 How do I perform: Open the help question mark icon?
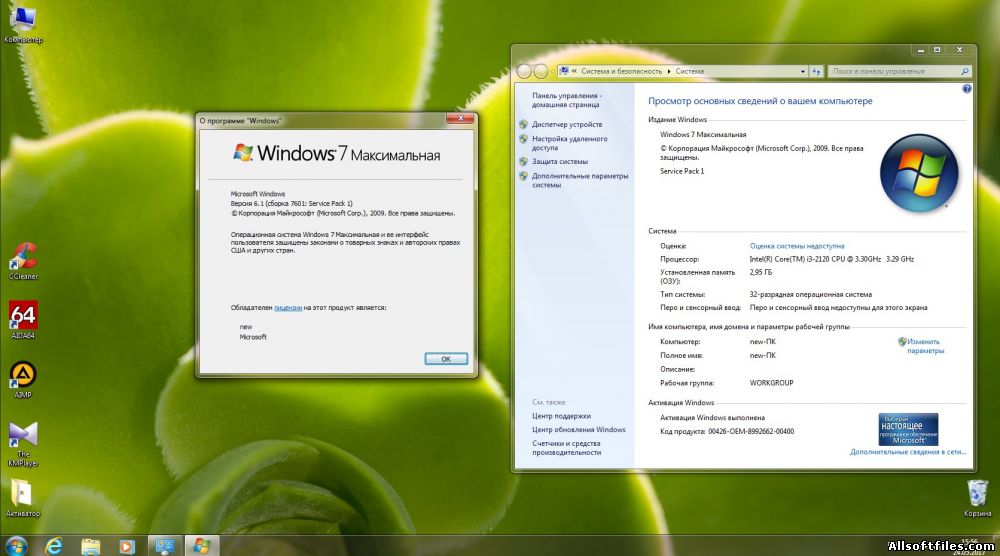click(x=966, y=89)
